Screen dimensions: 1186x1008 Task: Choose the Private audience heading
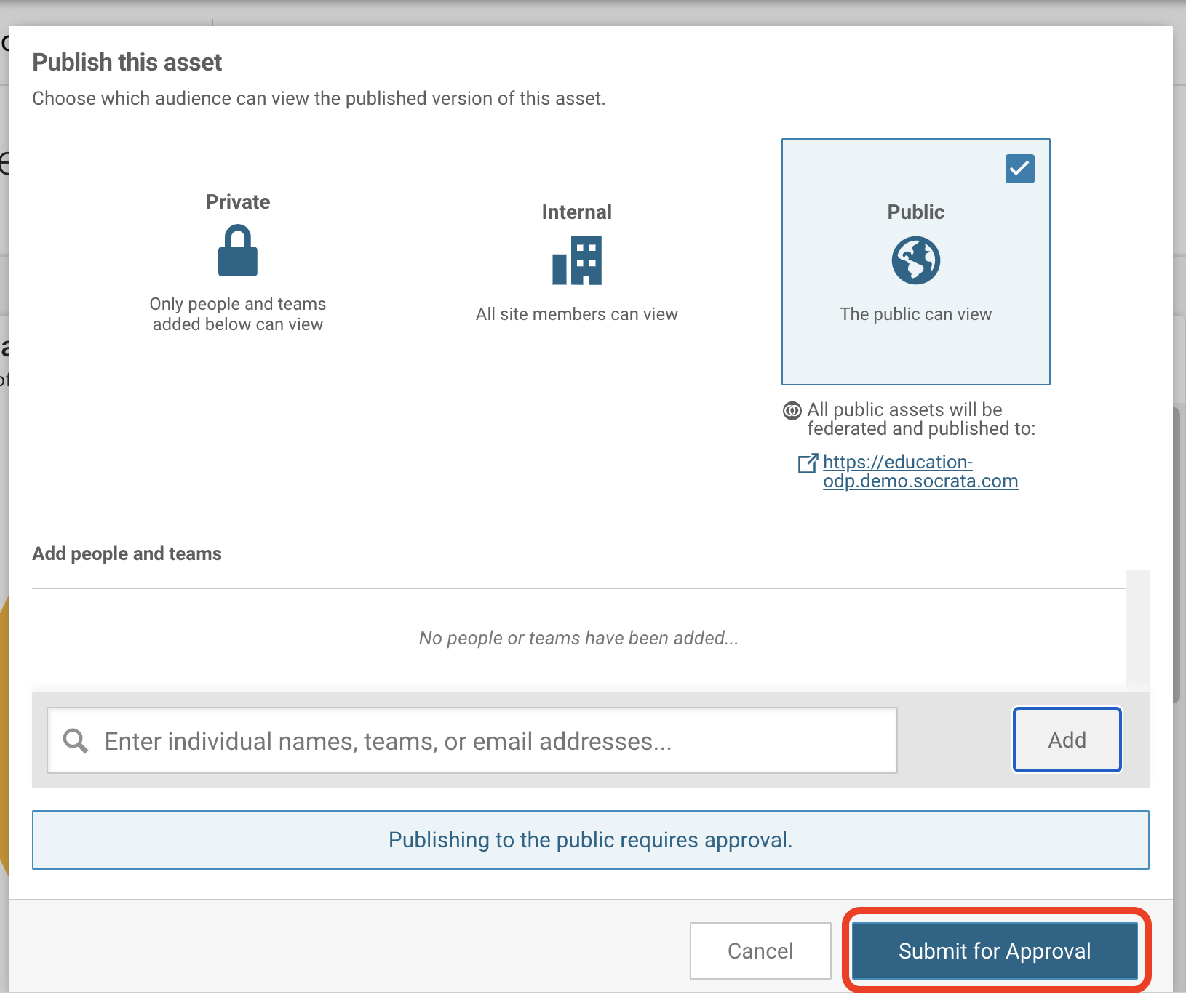(238, 201)
